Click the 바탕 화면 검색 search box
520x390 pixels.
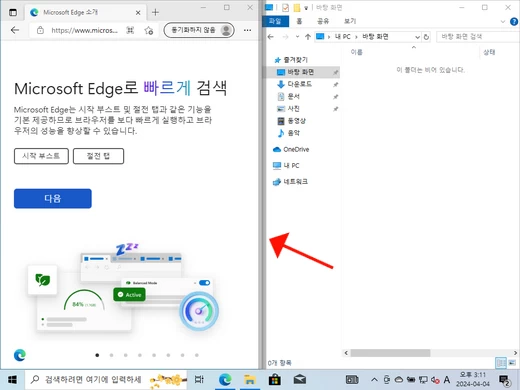tap(478, 37)
